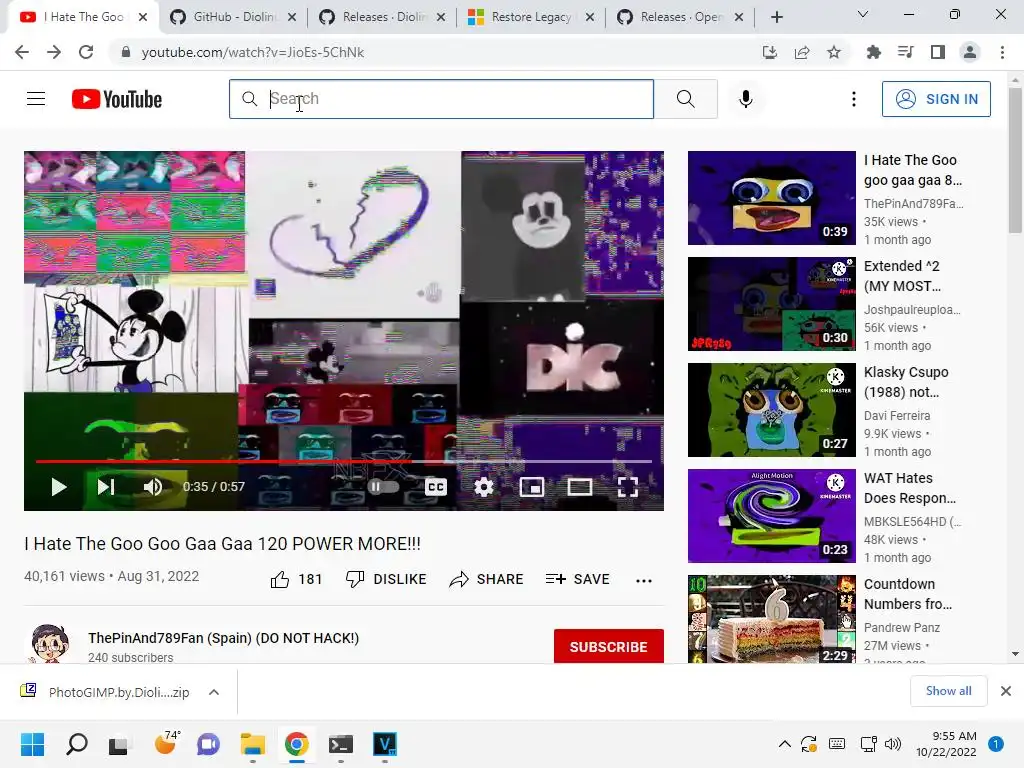This screenshot has width=1024, height=768.
Task: Open File Explorer from the taskbar
Action: [x=252, y=744]
